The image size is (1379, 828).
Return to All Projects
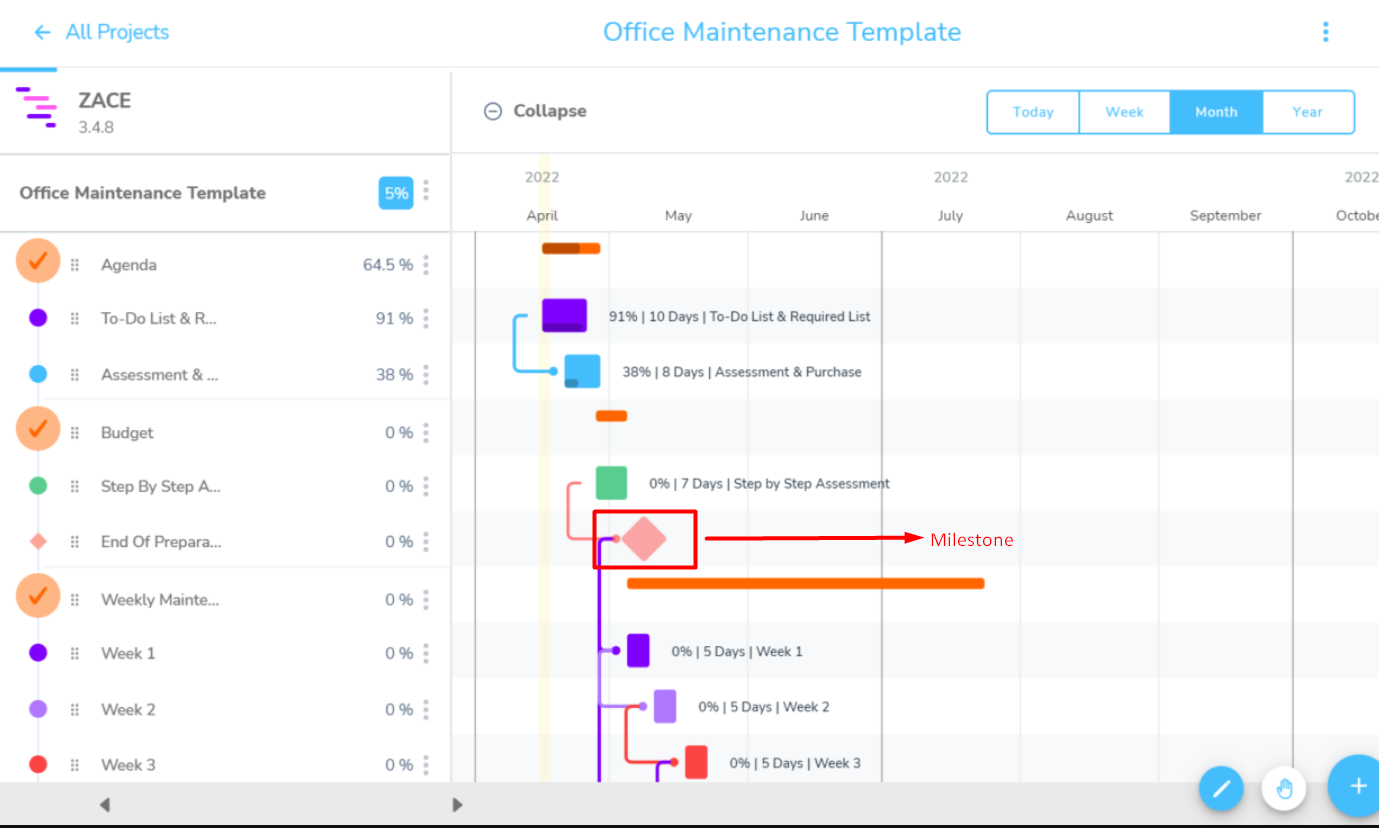[116, 32]
